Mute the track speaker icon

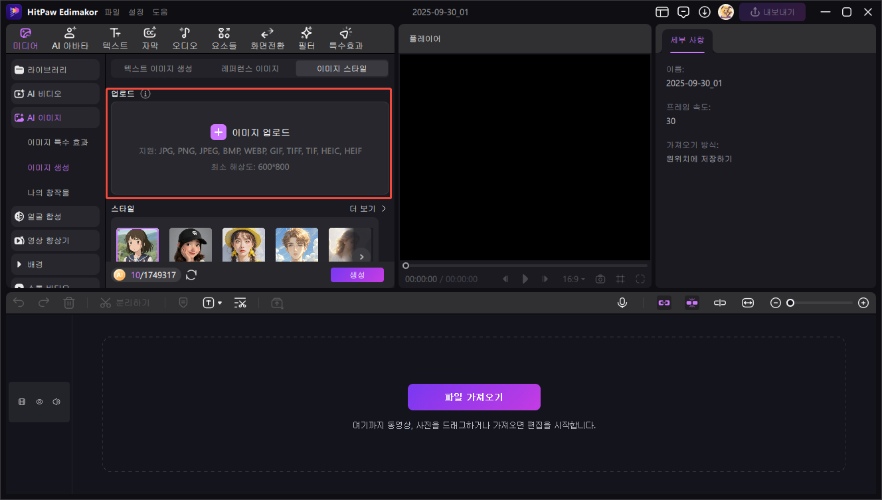pyautogui.click(x=56, y=402)
